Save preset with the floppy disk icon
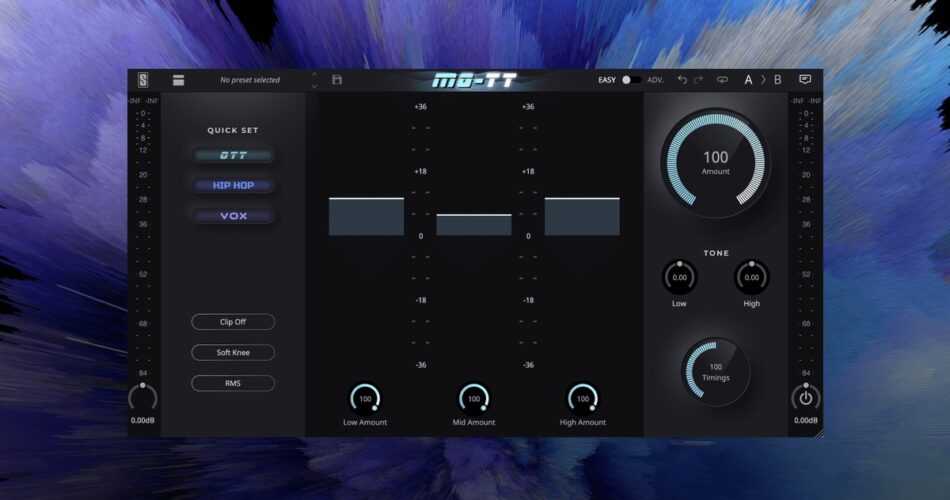Viewport: 950px width, 500px height. tap(337, 80)
